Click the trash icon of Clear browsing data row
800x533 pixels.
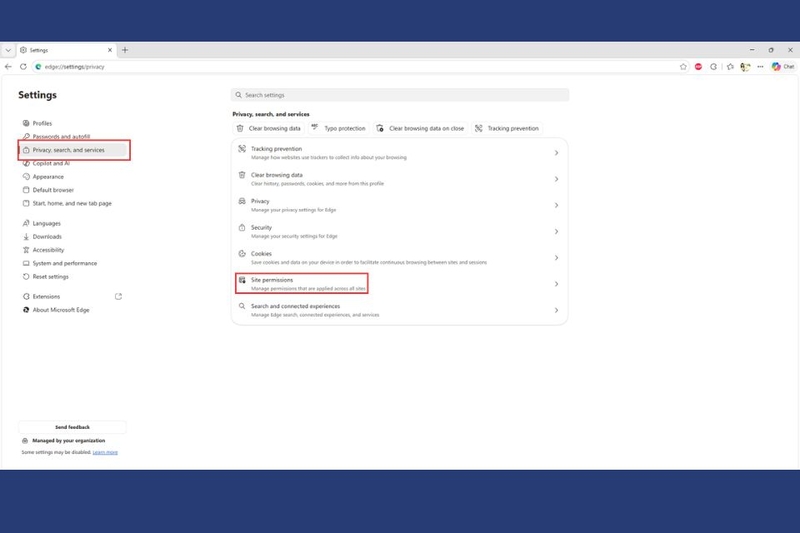click(x=242, y=175)
